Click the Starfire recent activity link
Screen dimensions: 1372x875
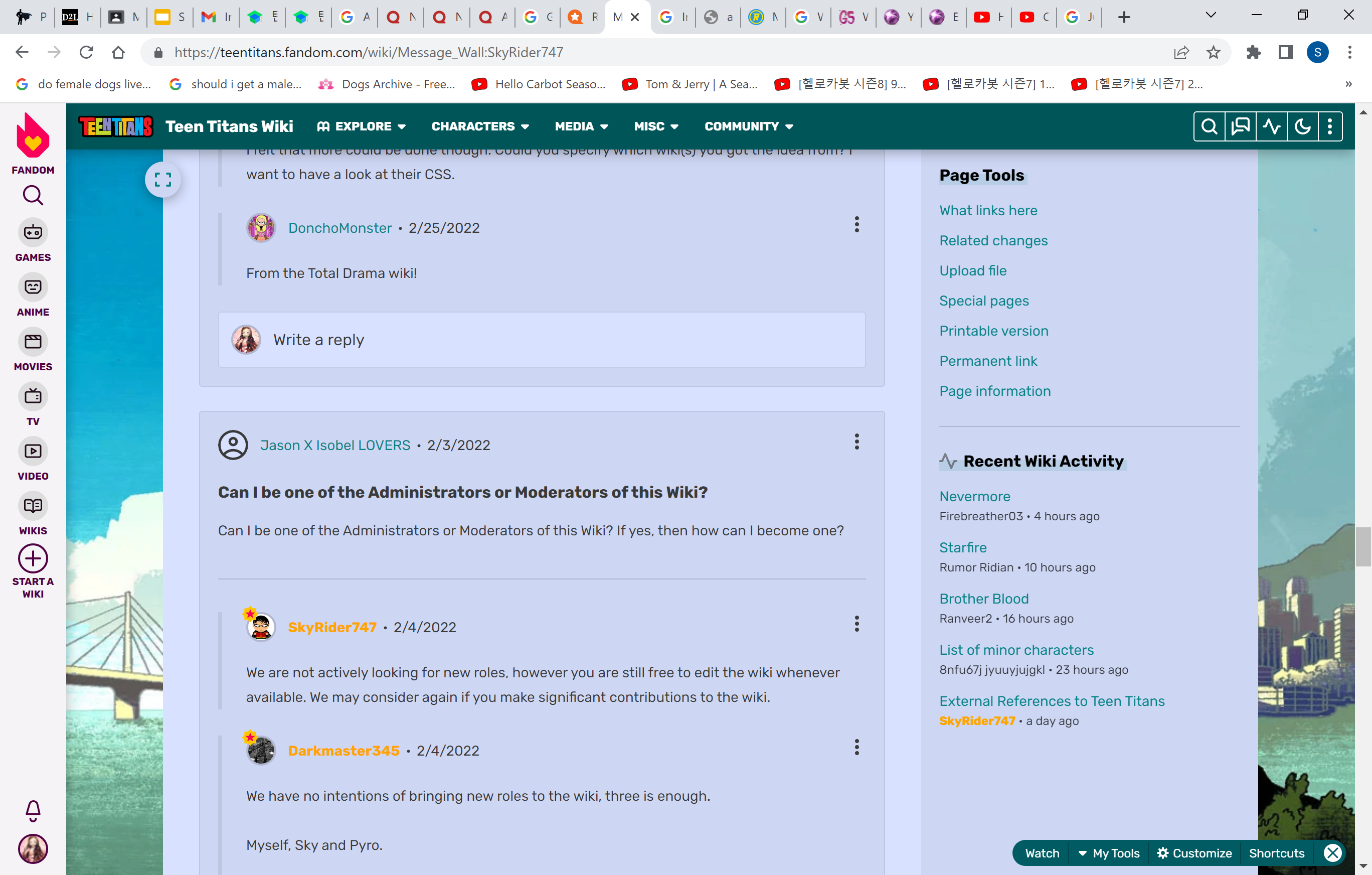[963, 547]
